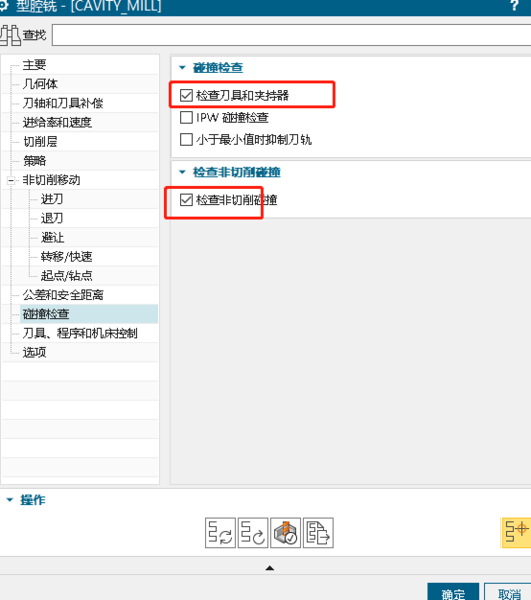Enable 小于最小值时抑制刀轨 checkbox
This screenshot has width=531, height=600.
coord(186,140)
